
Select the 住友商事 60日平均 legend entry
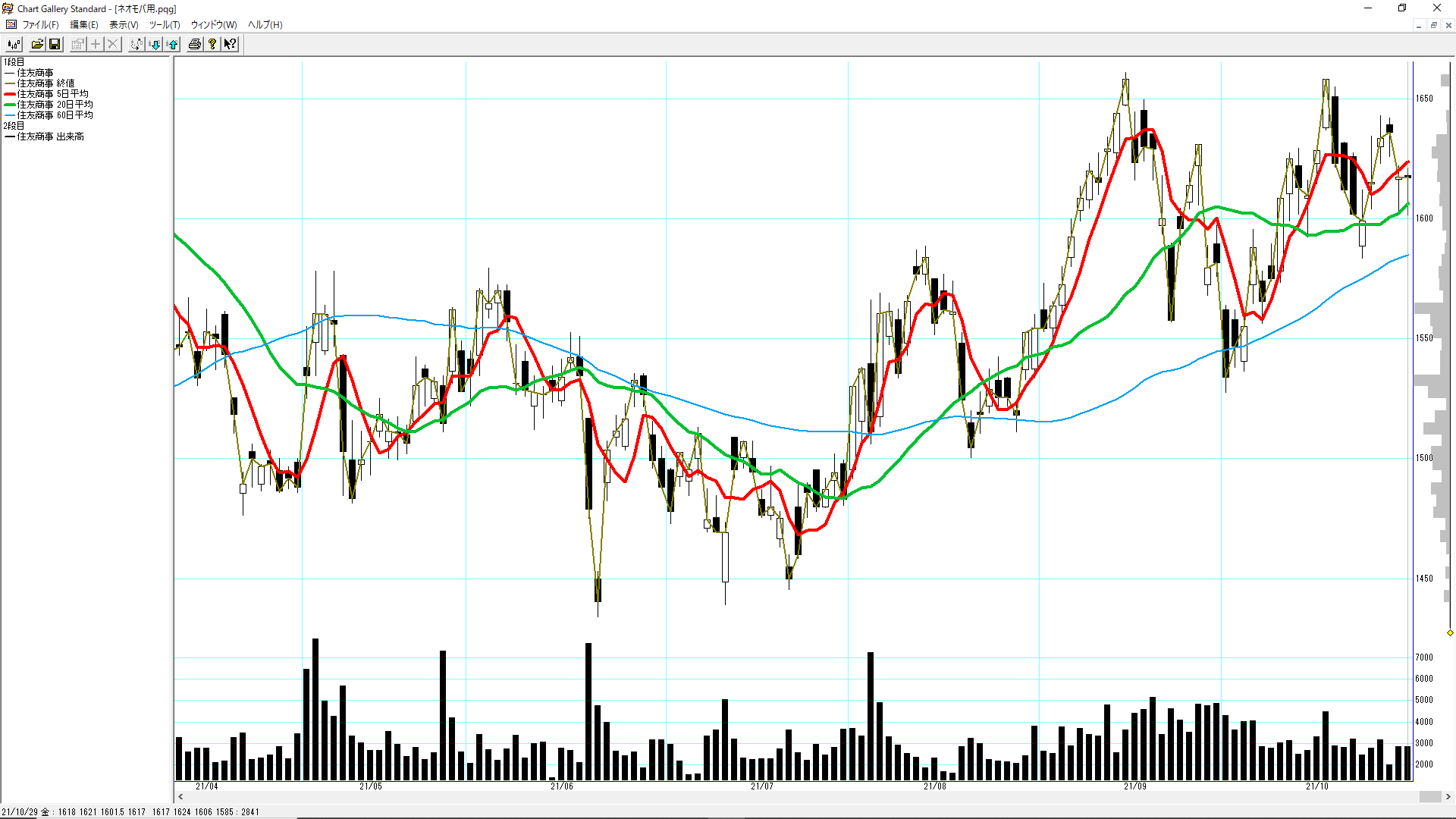[x=55, y=115]
